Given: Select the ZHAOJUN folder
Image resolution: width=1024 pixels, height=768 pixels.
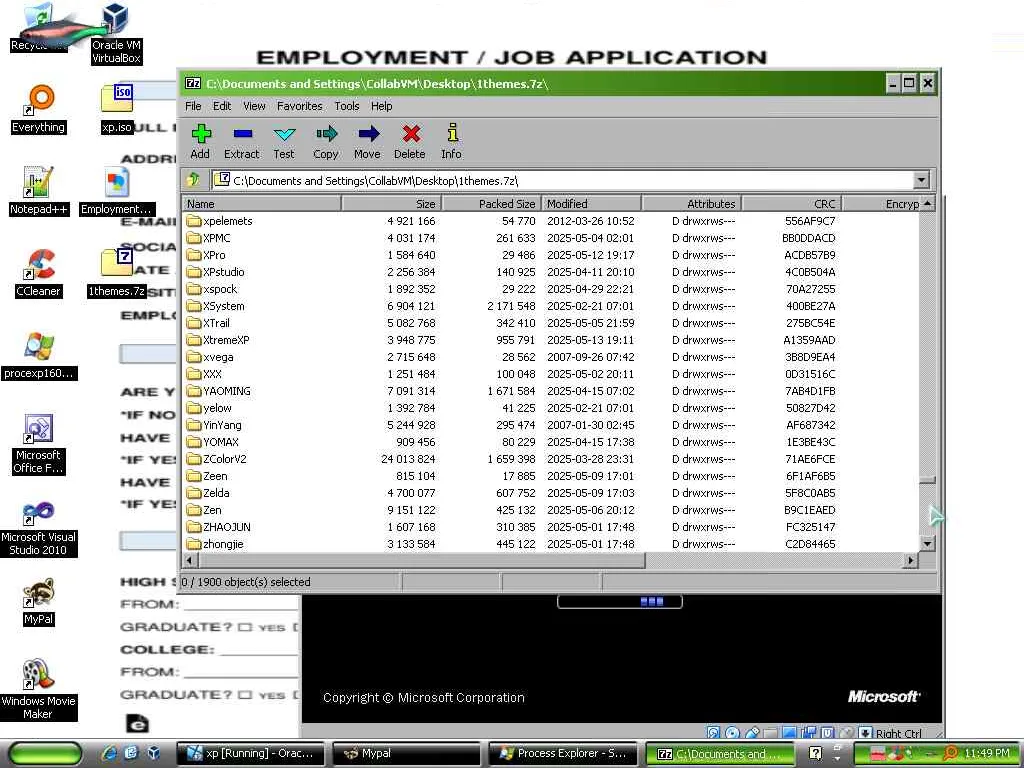Looking at the screenshot, I should pos(551,526).
